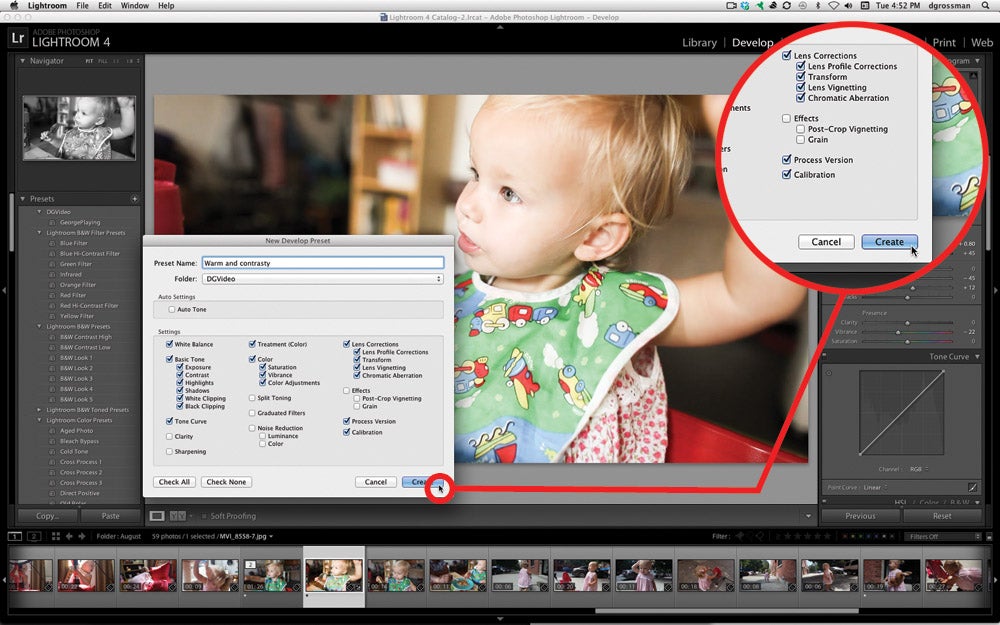Image resolution: width=1000 pixels, height=625 pixels.
Task: Switch to the Library module
Action: [700, 43]
